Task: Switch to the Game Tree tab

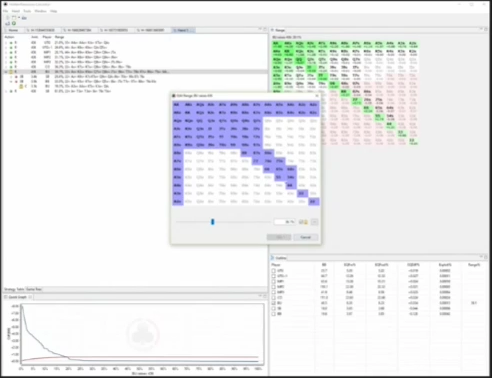Action: click(34, 289)
